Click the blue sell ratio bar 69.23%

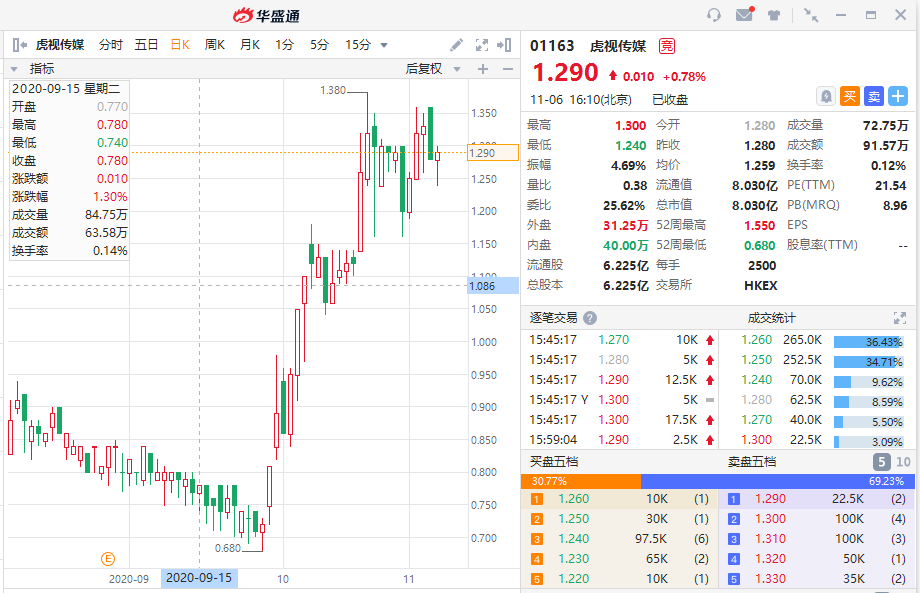(x=778, y=482)
